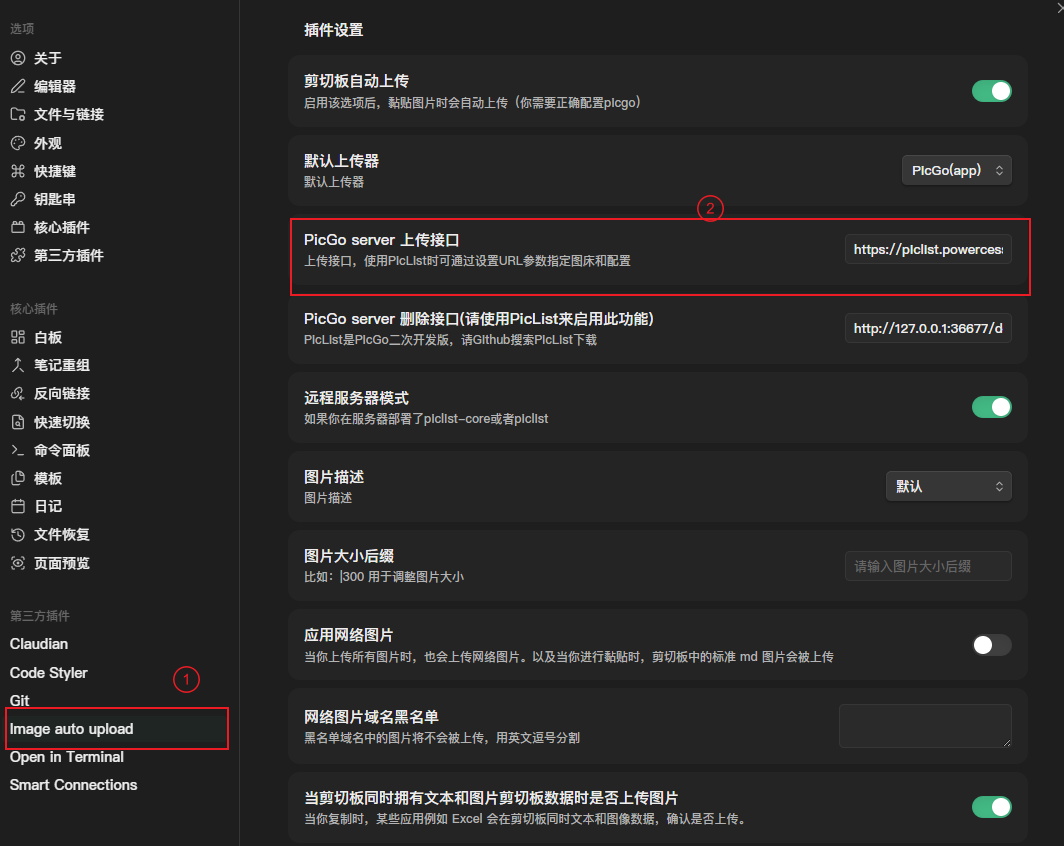Screen dimensions: 1064x846
Task: Click the 核心插件 icon
Action: [x=18, y=227]
